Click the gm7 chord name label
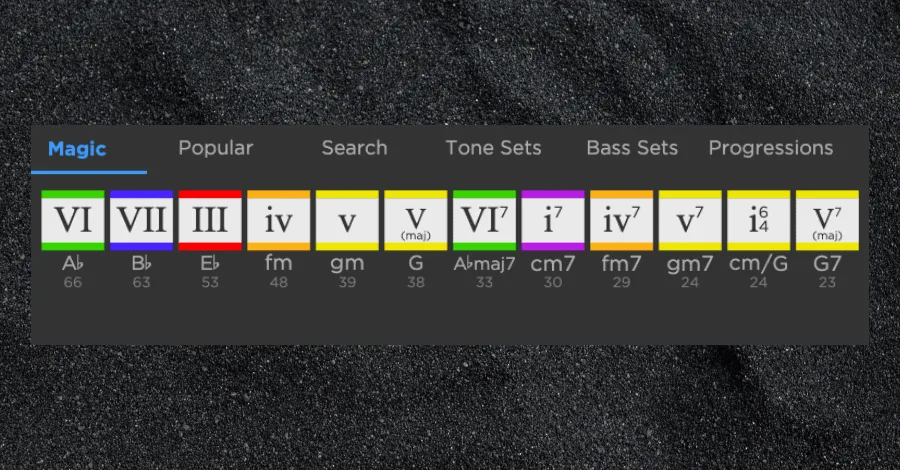The width and height of the screenshot is (900, 470). pos(690,264)
